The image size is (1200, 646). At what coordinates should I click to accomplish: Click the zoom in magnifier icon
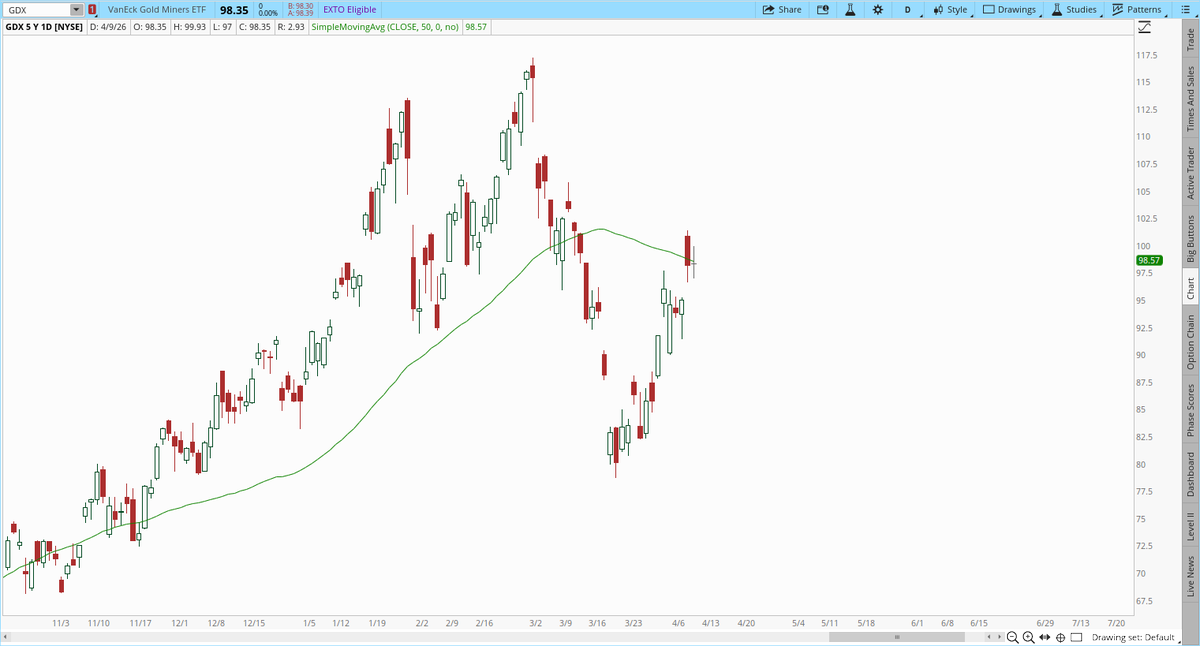[x=1029, y=637]
